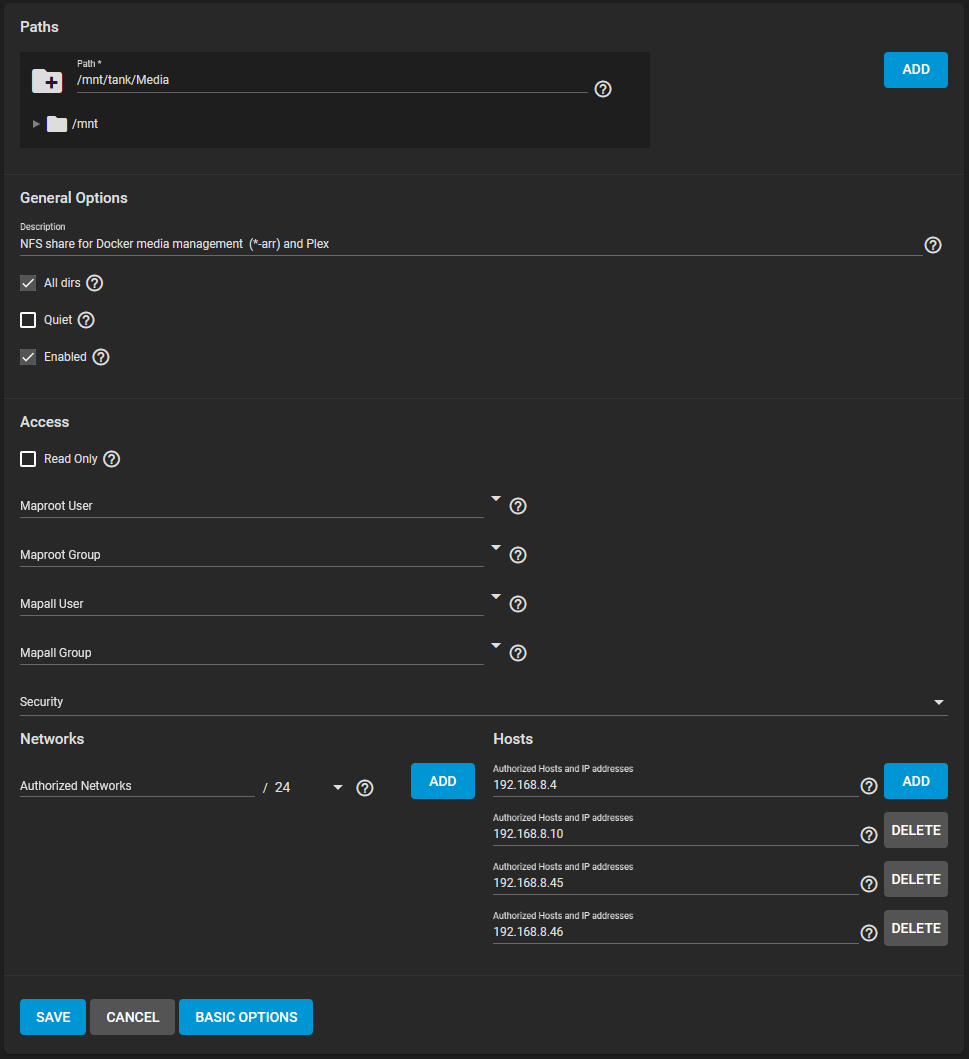Show help for Description field
969x1059 pixels.
click(x=933, y=245)
